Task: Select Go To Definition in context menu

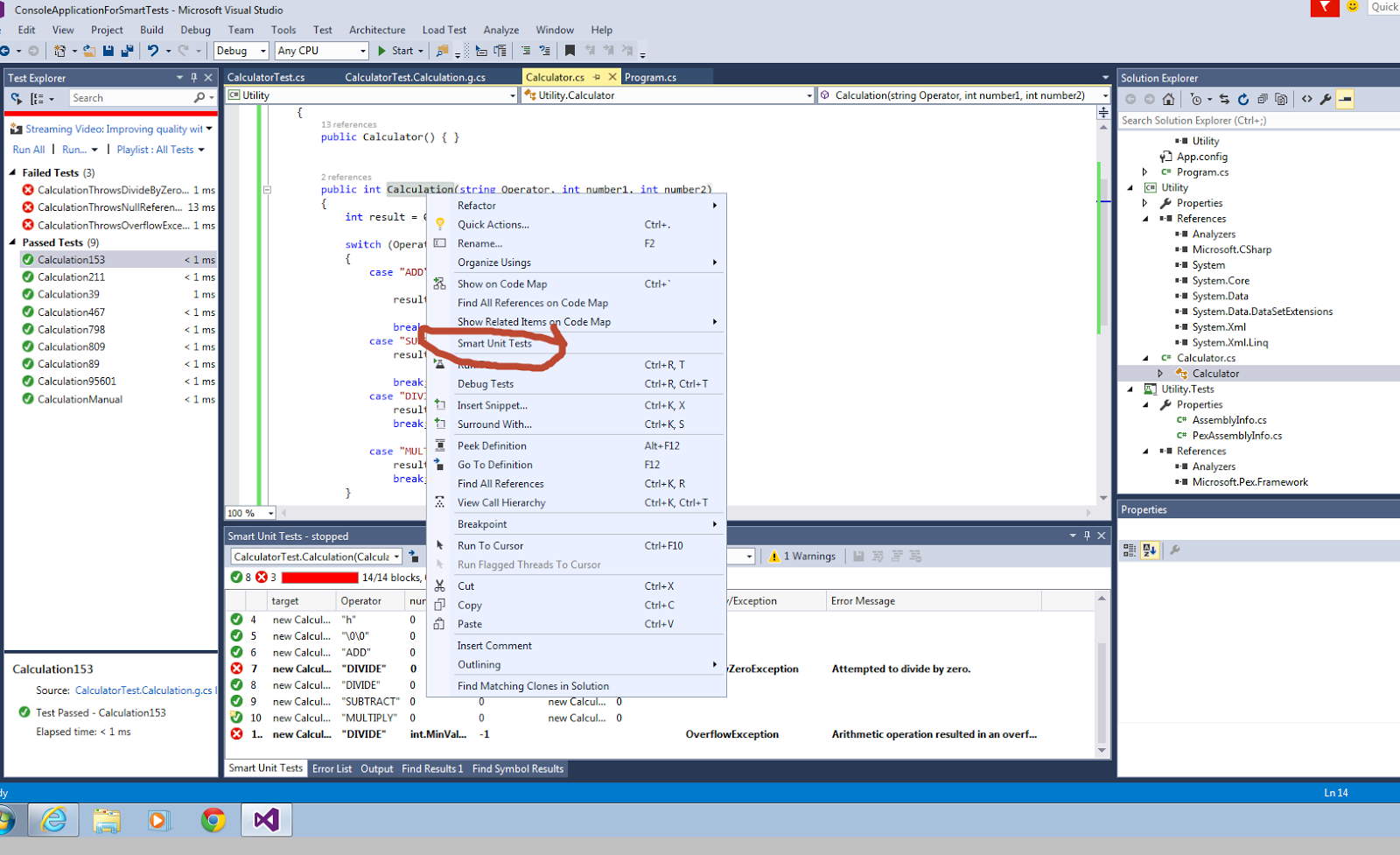Action: tap(494, 465)
